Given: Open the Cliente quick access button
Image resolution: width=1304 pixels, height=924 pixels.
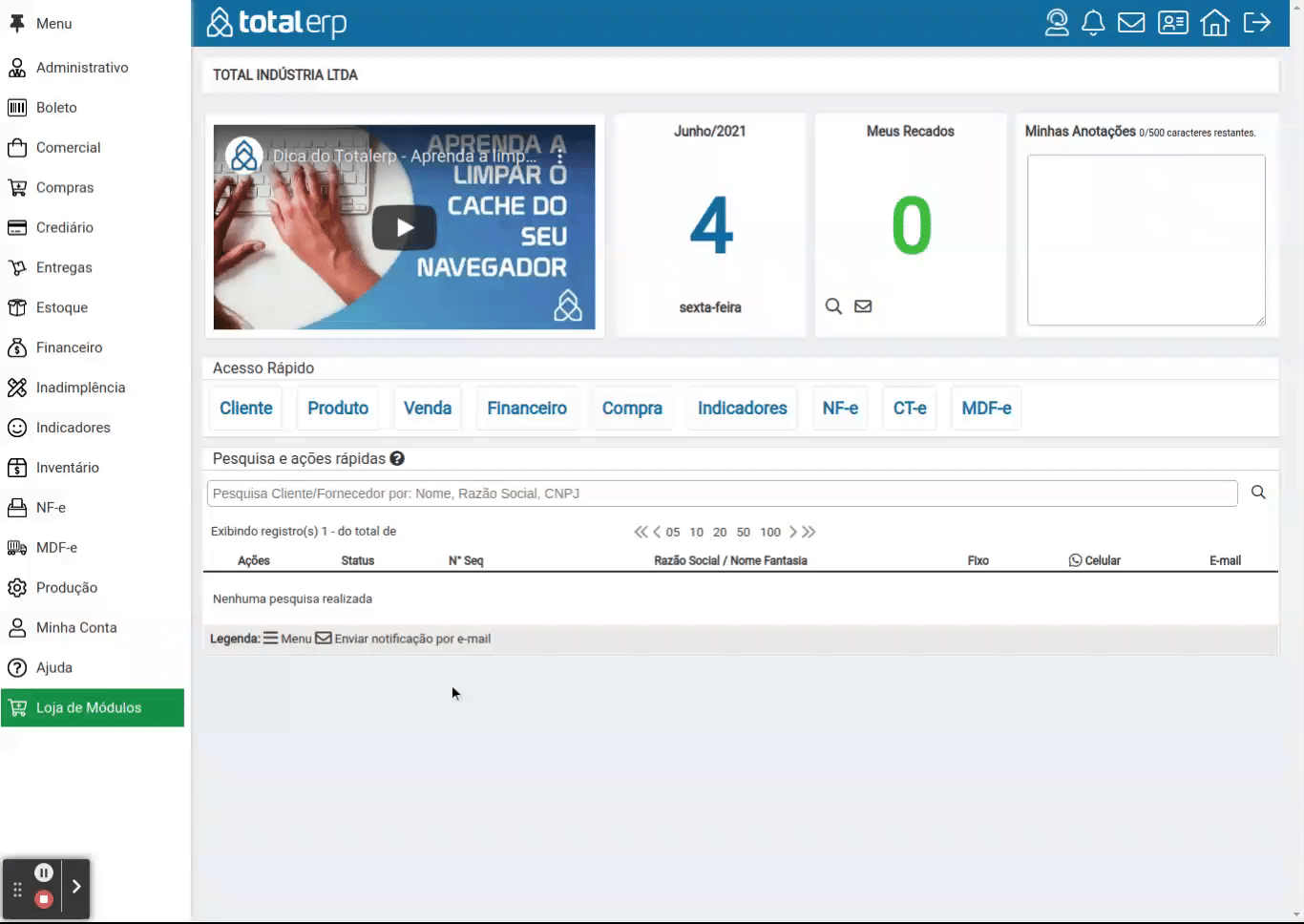Looking at the screenshot, I should tap(246, 409).
